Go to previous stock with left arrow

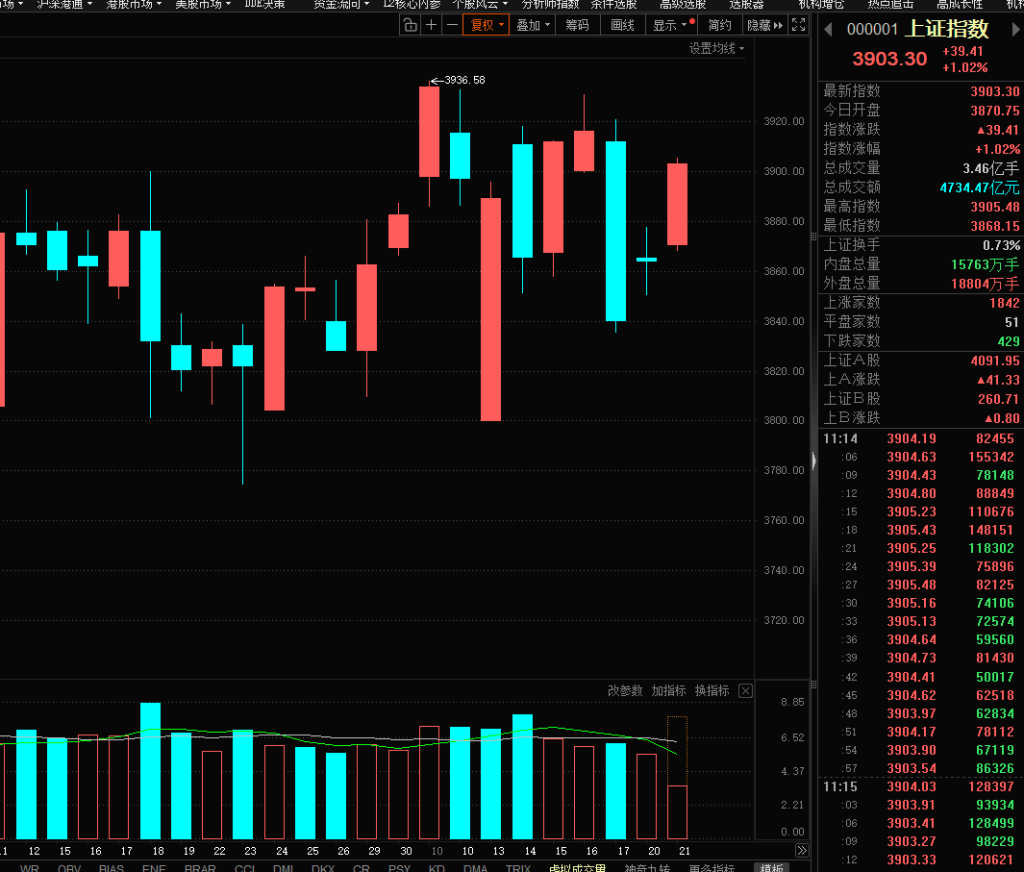click(x=828, y=30)
